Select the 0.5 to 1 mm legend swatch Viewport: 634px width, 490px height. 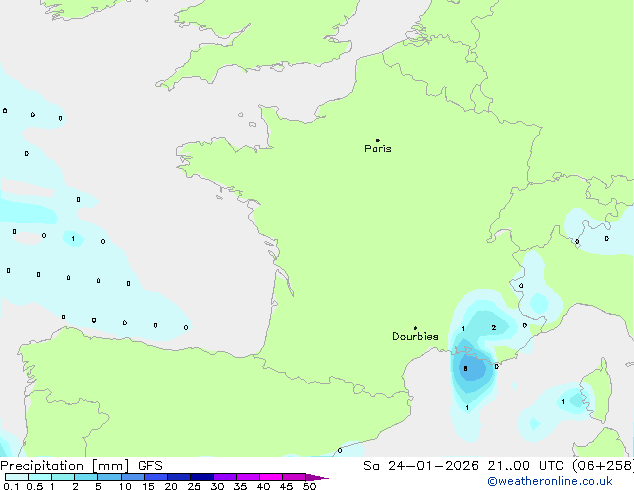click(x=40, y=477)
